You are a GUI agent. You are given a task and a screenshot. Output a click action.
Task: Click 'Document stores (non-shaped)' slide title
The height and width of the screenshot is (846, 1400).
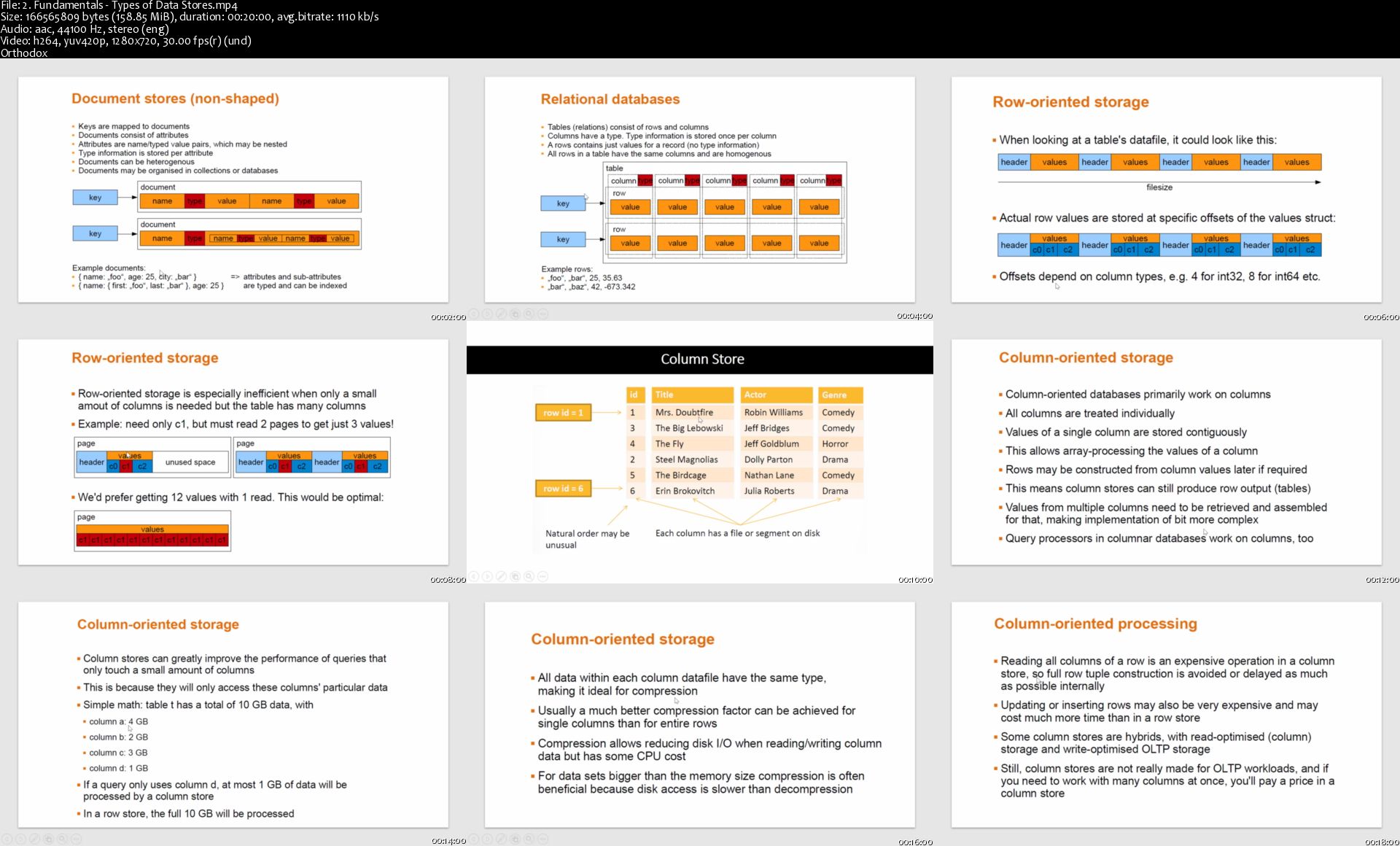coord(175,98)
